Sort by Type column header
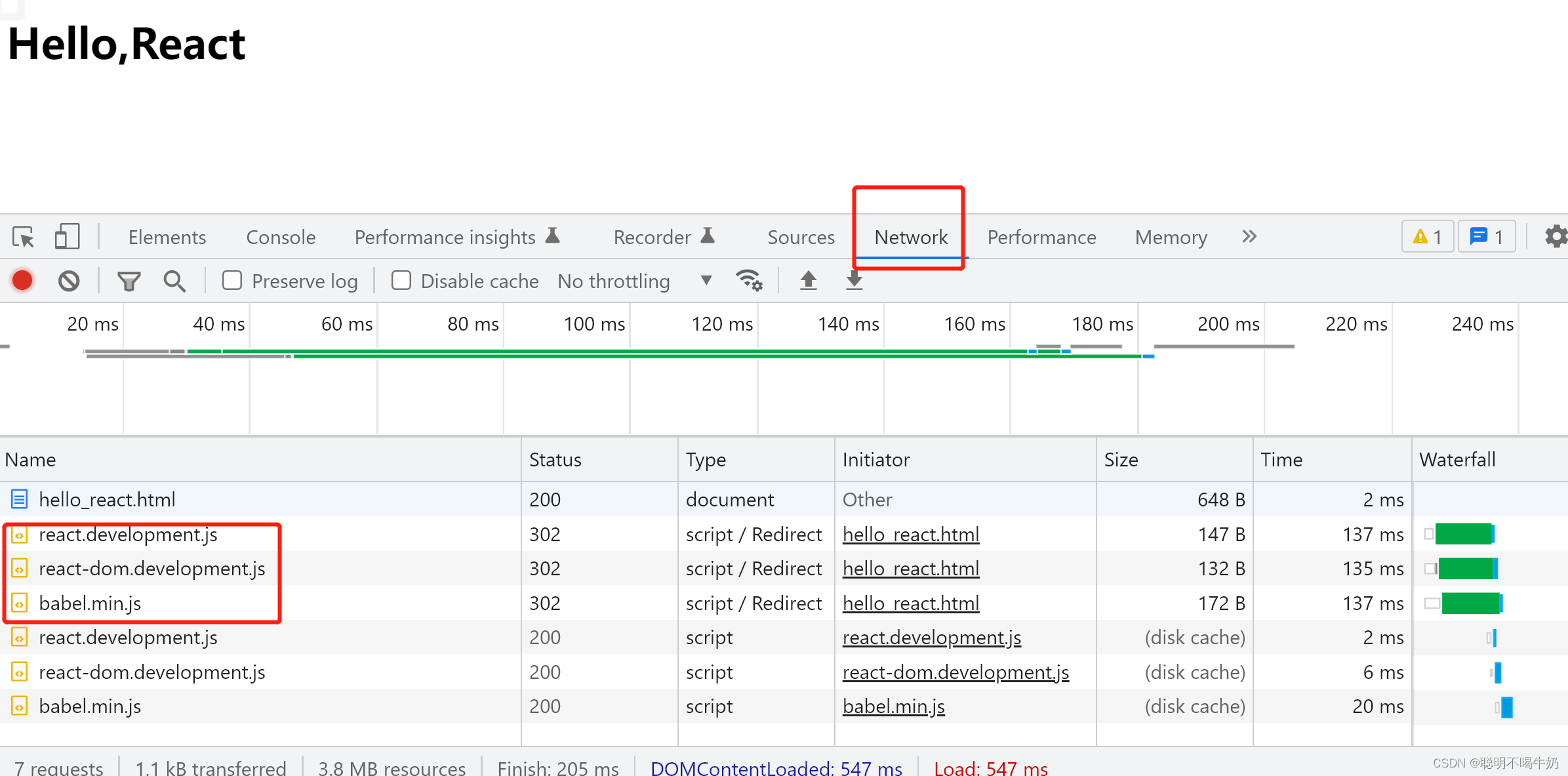Screen dimensions: 1568x776 click(x=756, y=460)
